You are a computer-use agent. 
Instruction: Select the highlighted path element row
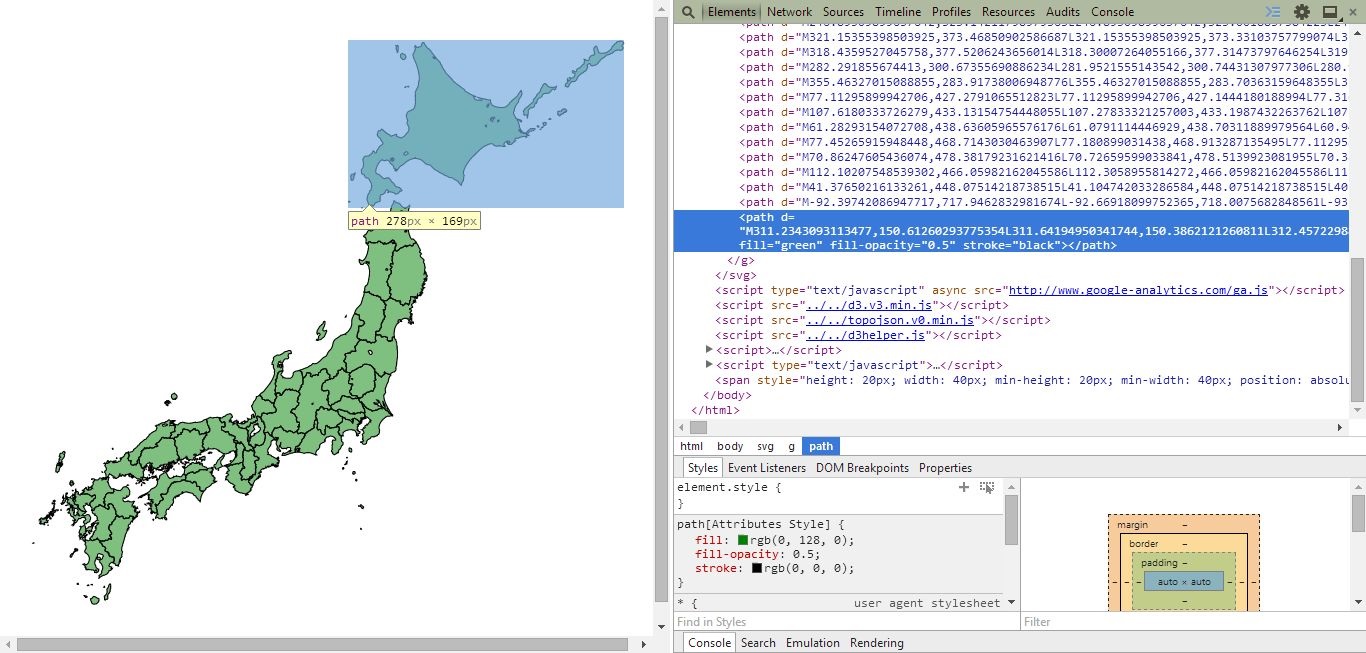[x=1010, y=230]
